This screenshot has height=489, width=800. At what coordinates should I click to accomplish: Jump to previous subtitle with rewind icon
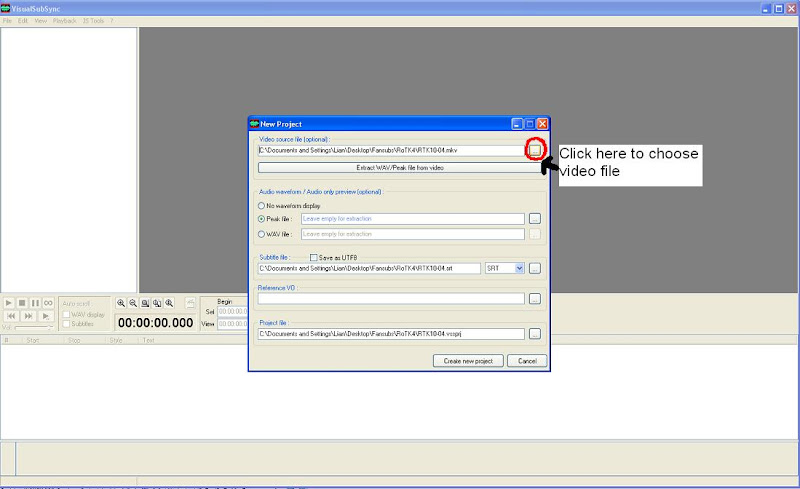(11, 316)
